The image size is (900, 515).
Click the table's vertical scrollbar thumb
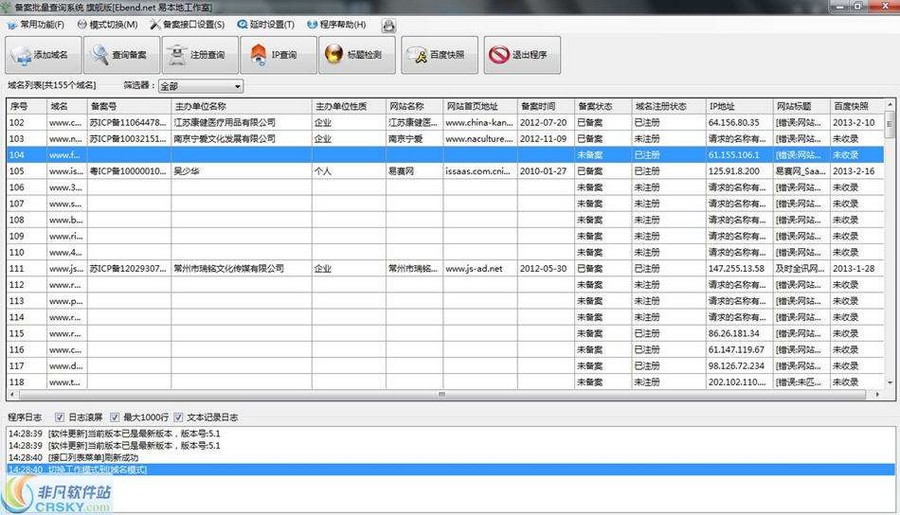890,125
